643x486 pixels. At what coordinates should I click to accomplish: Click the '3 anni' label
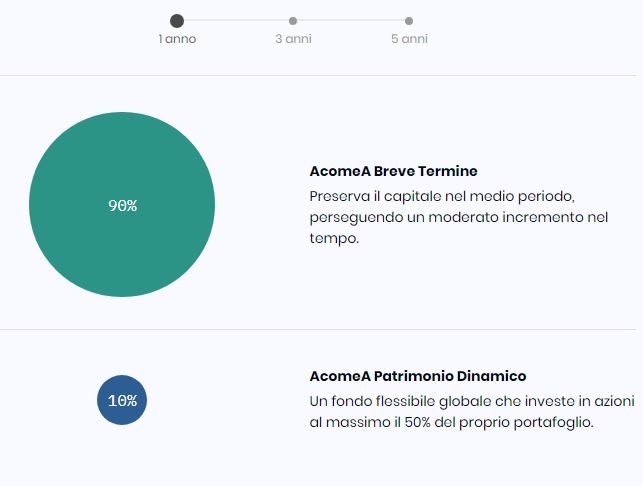pos(294,39)
